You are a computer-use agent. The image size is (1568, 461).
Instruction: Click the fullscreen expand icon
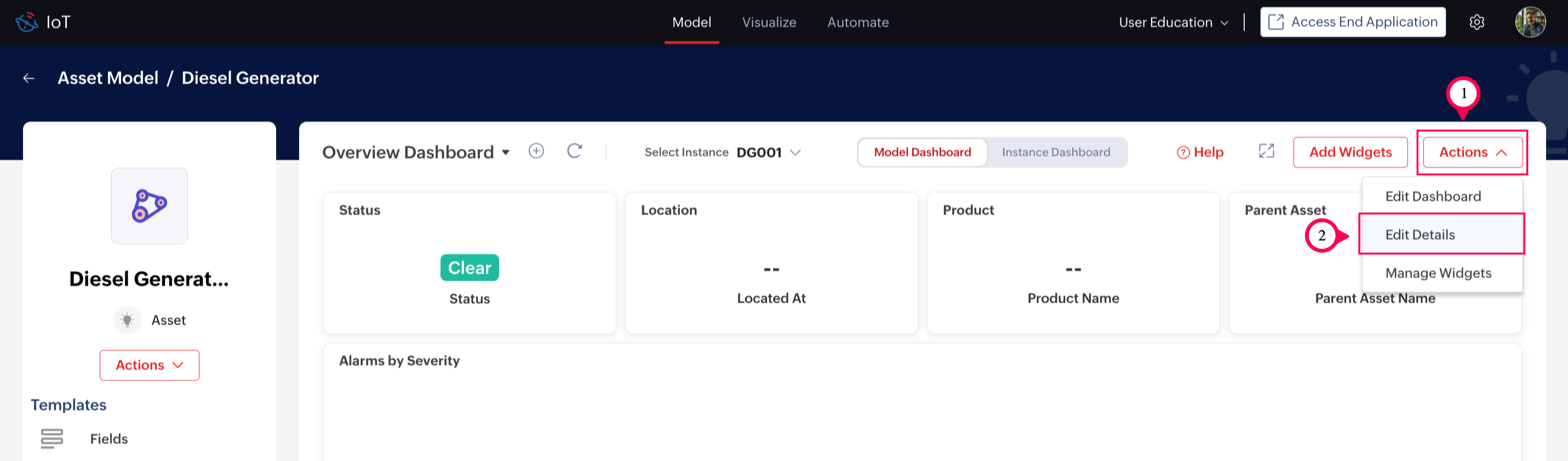[1266, 152]
